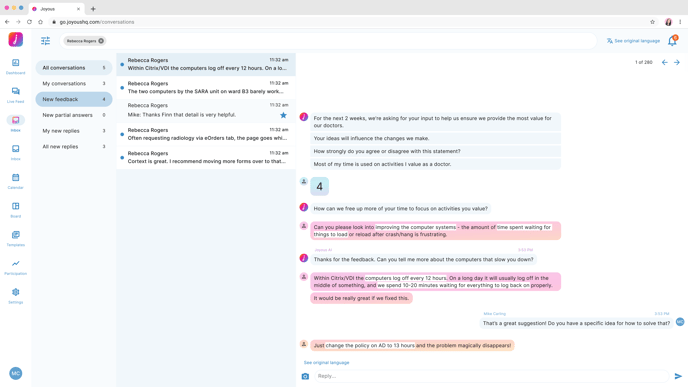Go to the previous conversation arrow
The width and height of the screenshot is (688, 387).
[x=665, y=62]
